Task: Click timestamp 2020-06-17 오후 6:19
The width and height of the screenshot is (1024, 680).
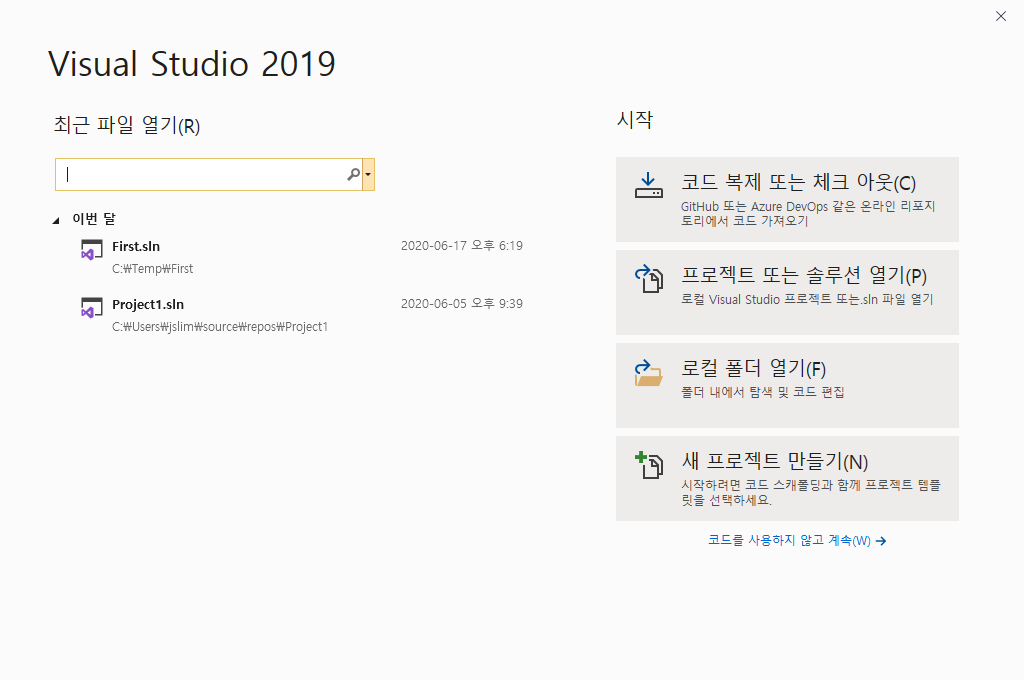Action: coord(462,246)
